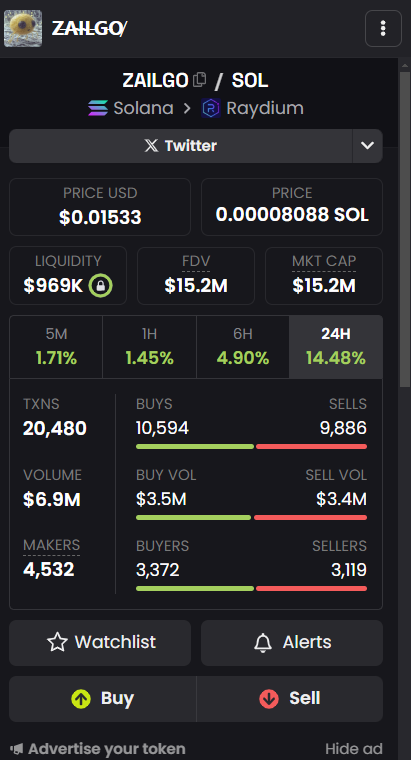Click the TXNS 20,480 value
Viewport: 411px width, 760px height.
coord(55,428)
